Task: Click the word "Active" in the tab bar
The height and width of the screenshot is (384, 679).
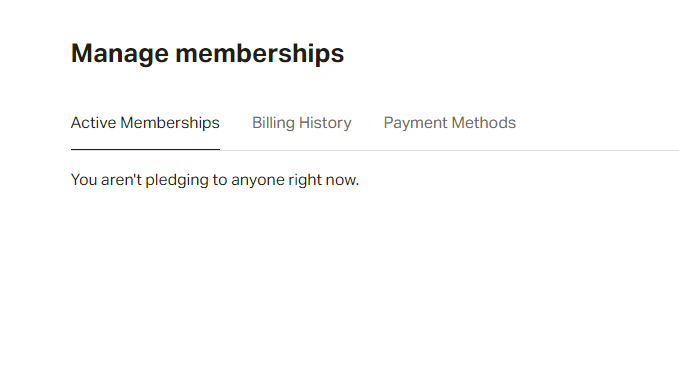Action: click(x=94, y=123)
